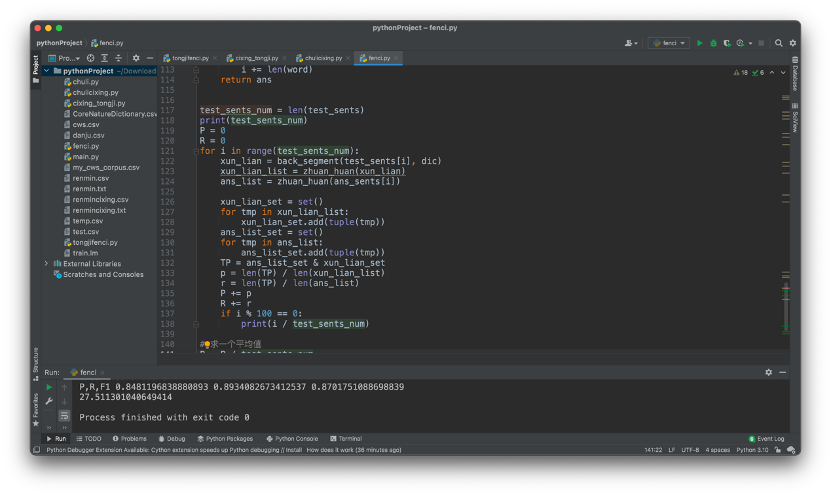Open Scratches and Consoles node
This screenshot has height=496, width=832.
point(98,274)
